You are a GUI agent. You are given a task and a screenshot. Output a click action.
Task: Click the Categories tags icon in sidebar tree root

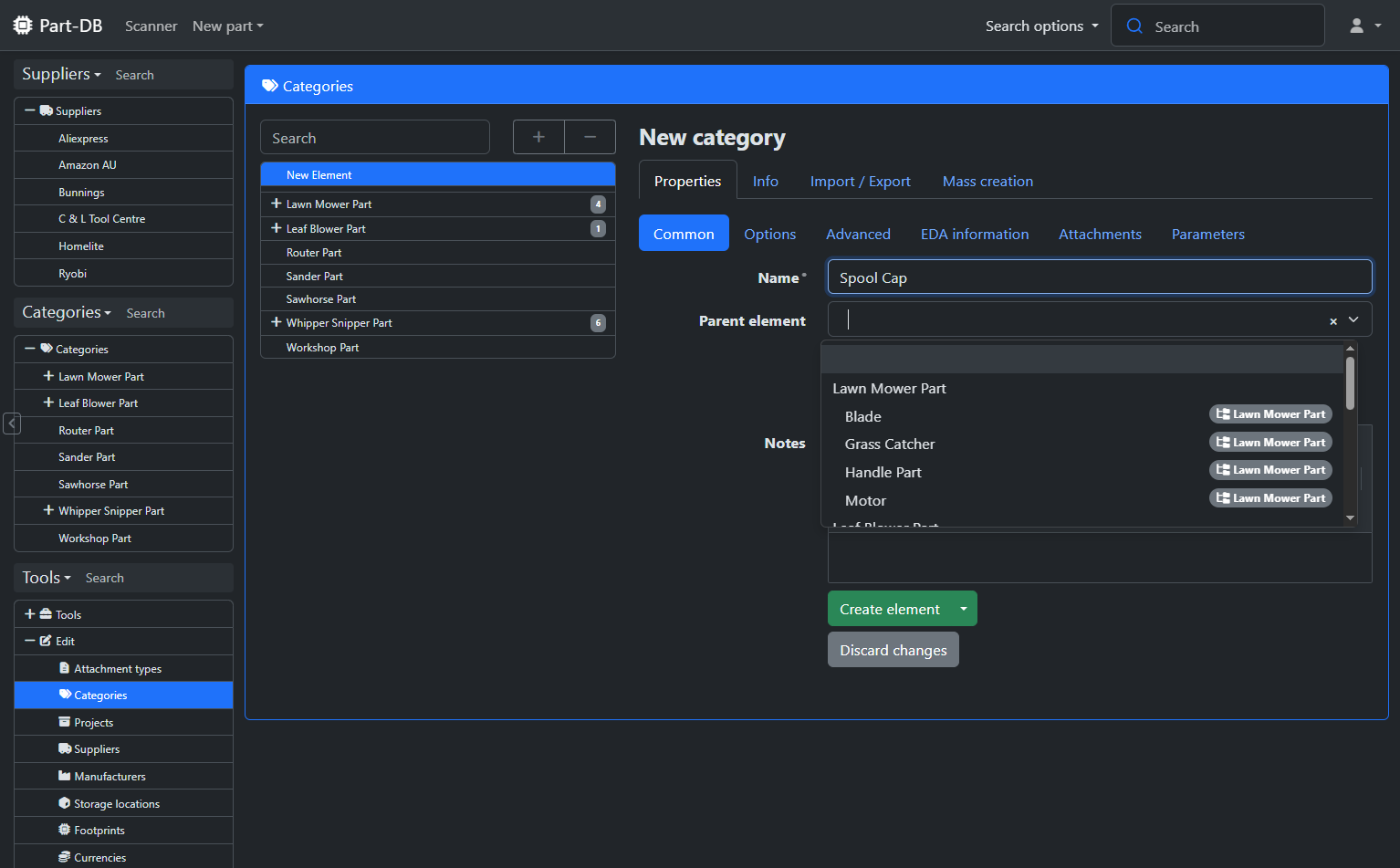(x=47, y=349)
